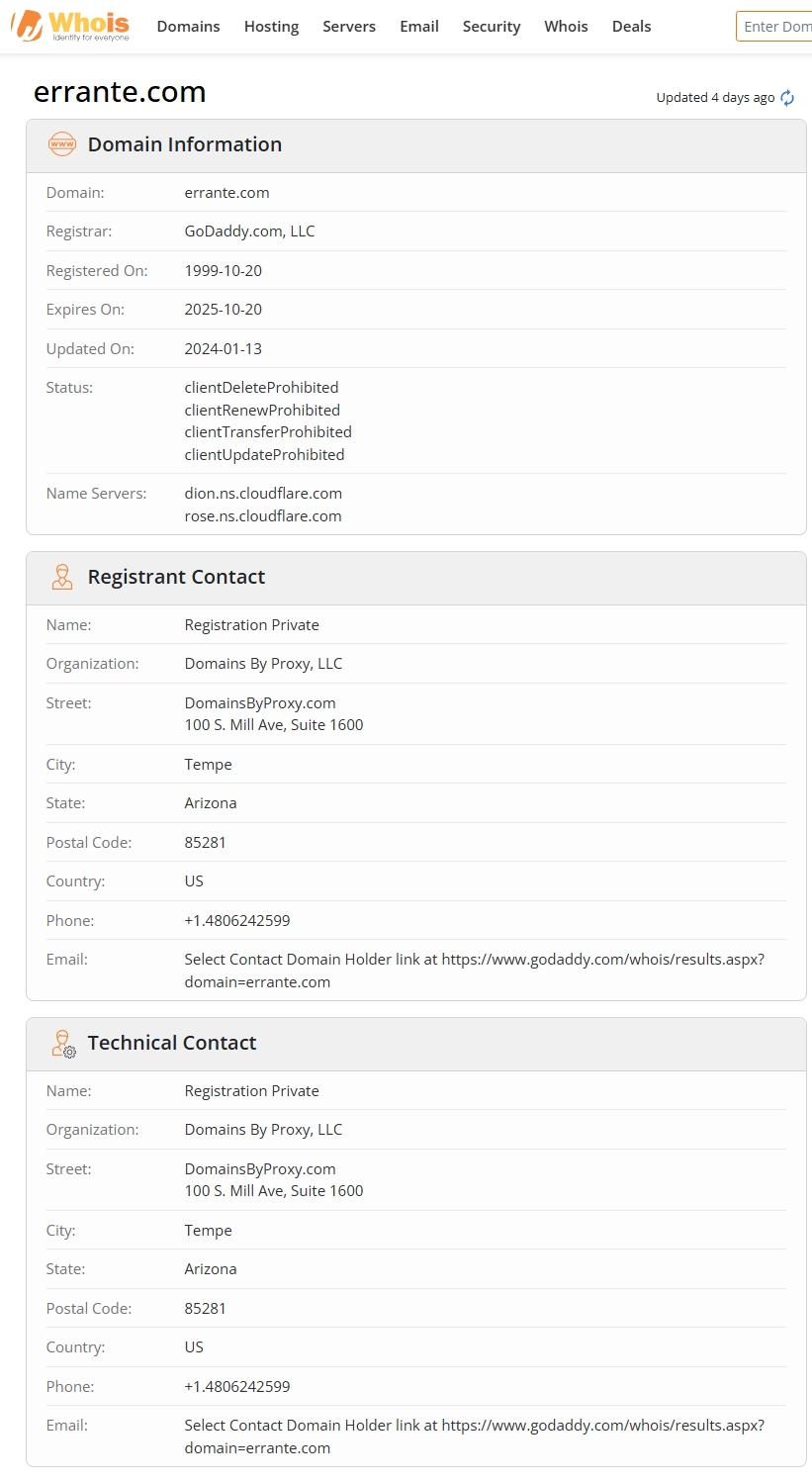Open the Email menu
812x1482 pixels.
[419, 27]
